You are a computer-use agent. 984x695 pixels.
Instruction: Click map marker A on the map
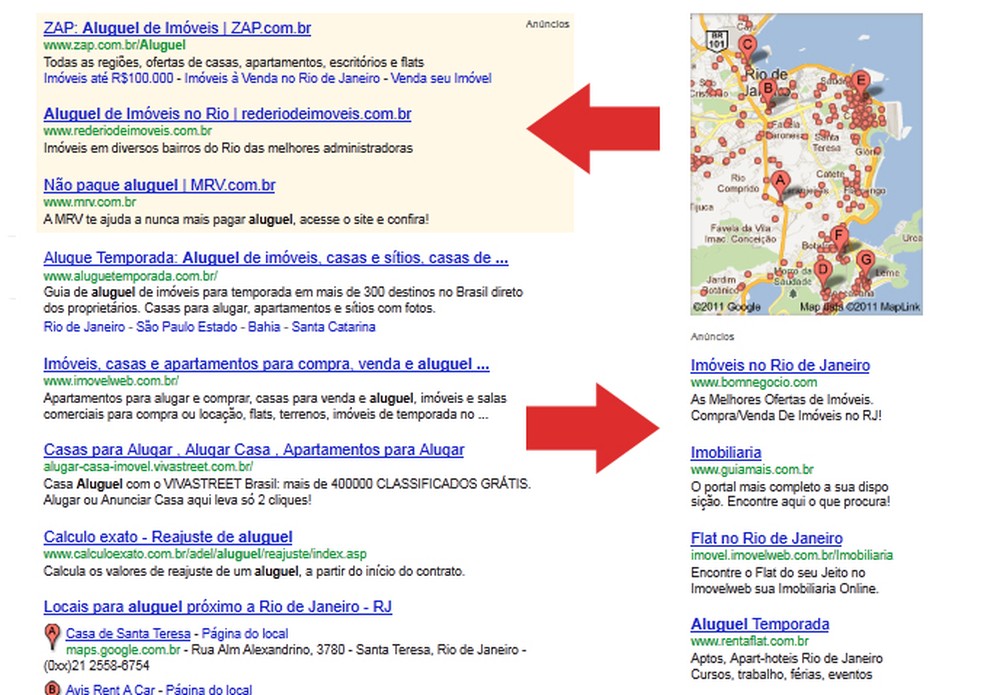(780, 184)
